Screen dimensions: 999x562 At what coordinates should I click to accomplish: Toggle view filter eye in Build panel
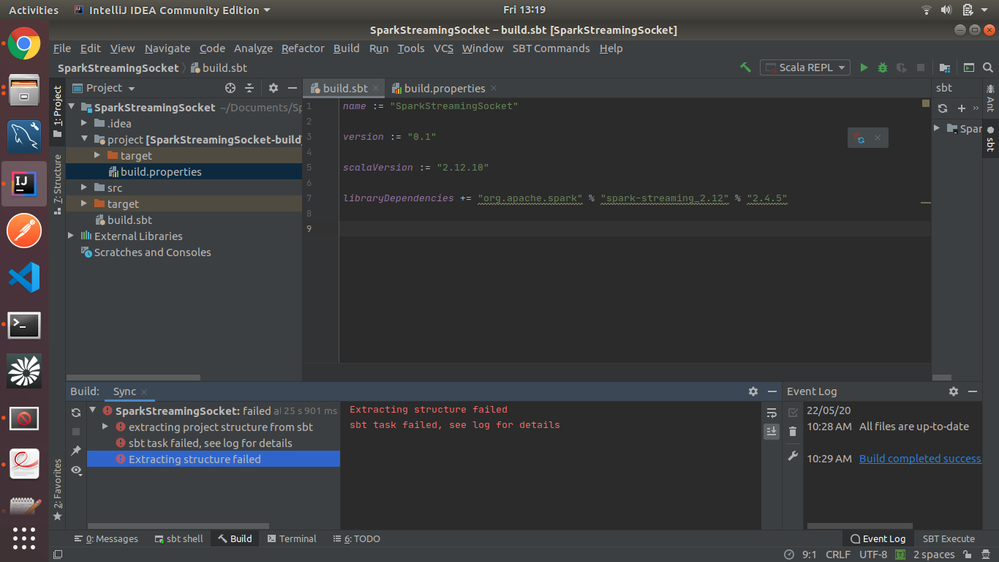[76, 470]
